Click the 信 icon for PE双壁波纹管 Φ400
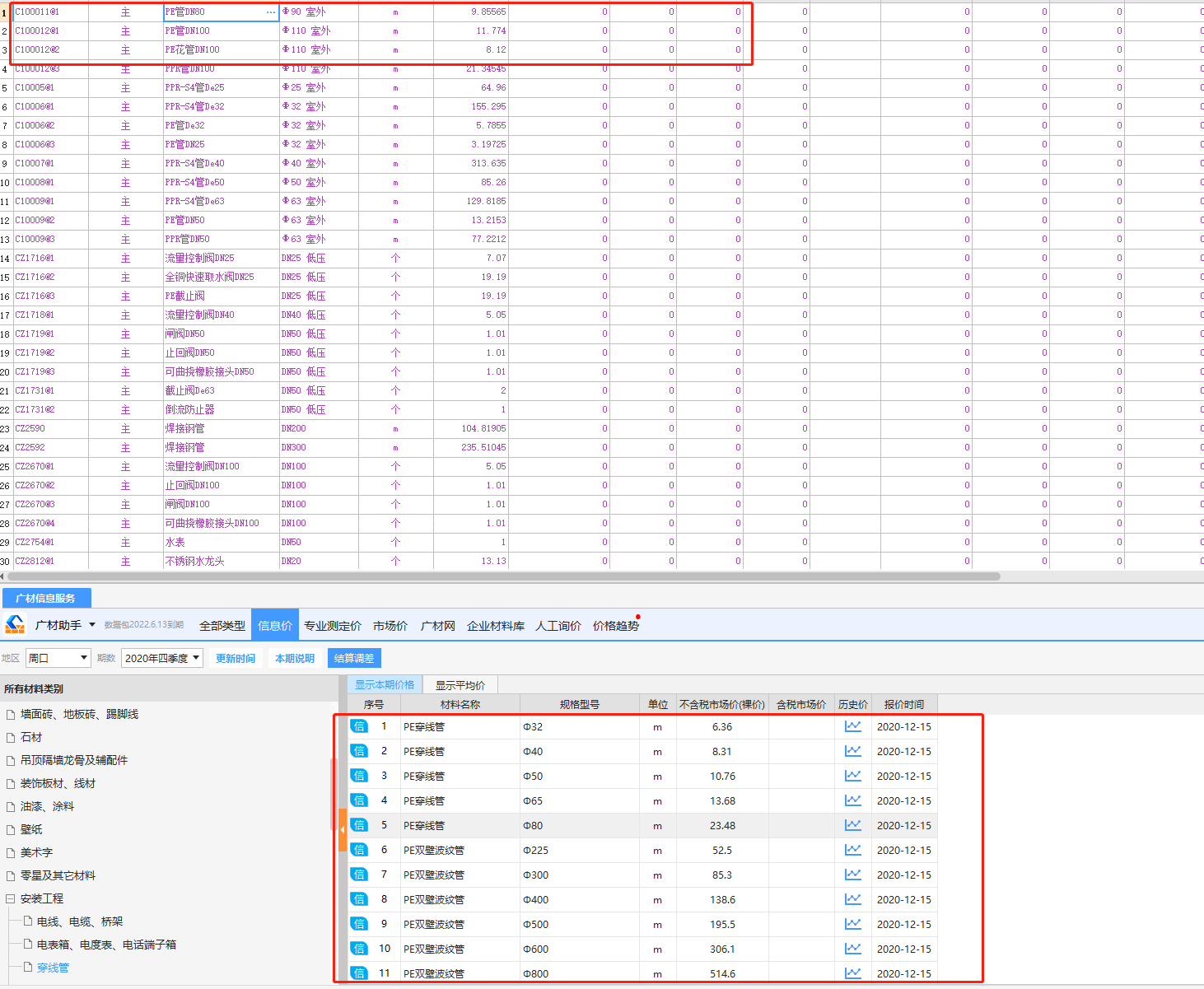Screen dimensions: 1204x989 pyautogui.click(x=359, y=899)
